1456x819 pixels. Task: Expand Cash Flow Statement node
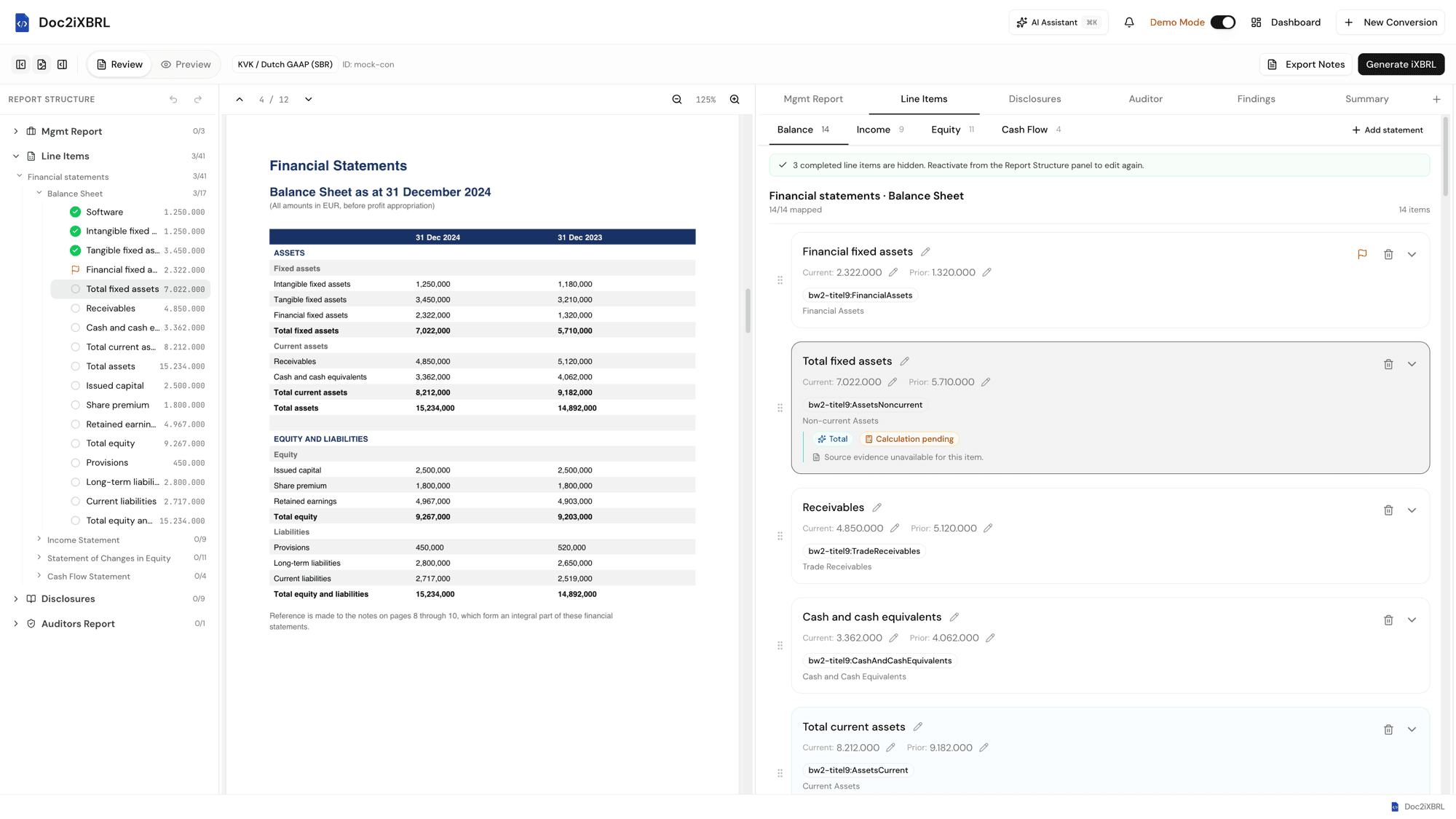pos(39,576)
